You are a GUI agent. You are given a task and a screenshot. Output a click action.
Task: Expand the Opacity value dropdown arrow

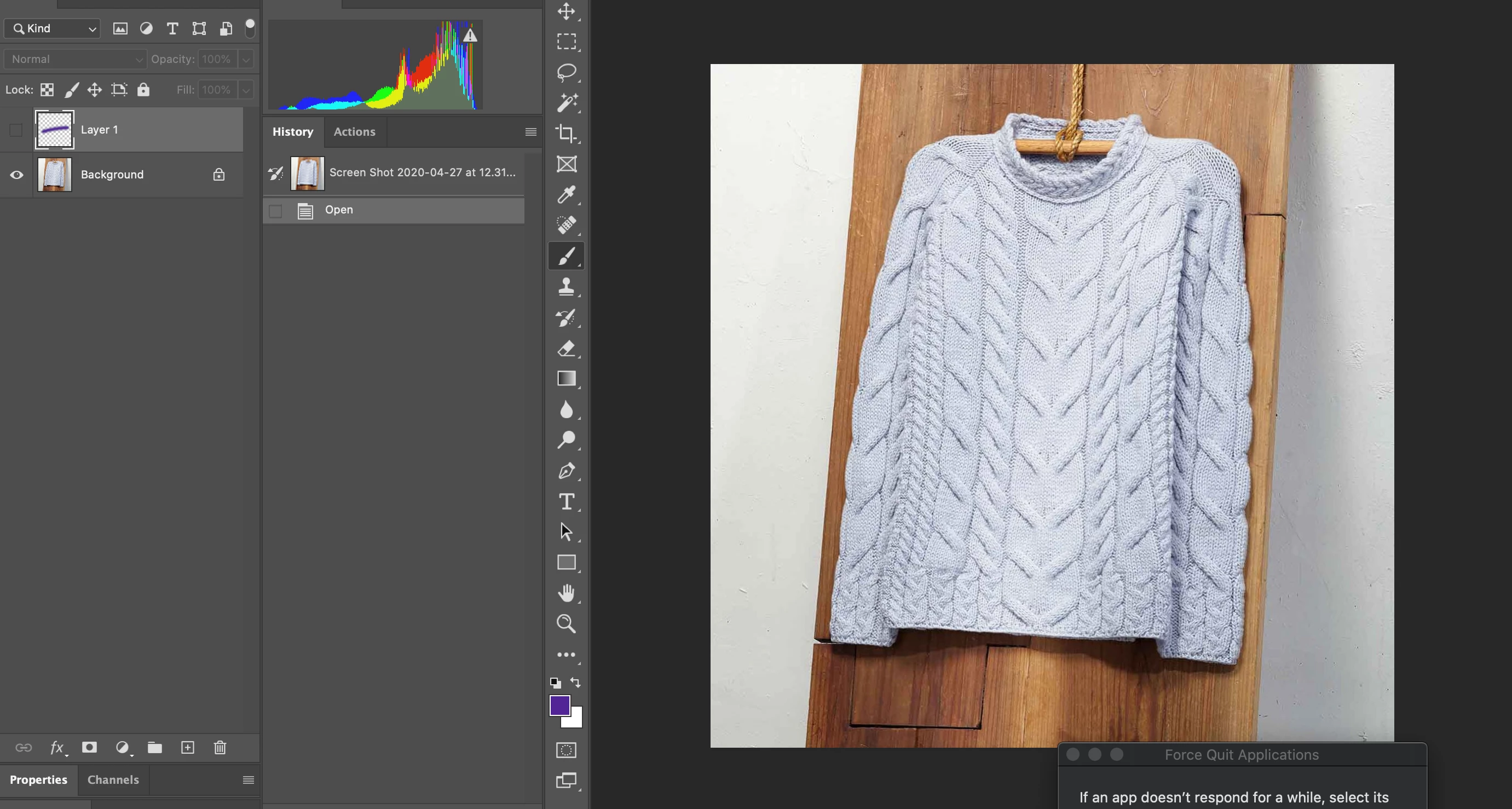(x=246, y=59)
